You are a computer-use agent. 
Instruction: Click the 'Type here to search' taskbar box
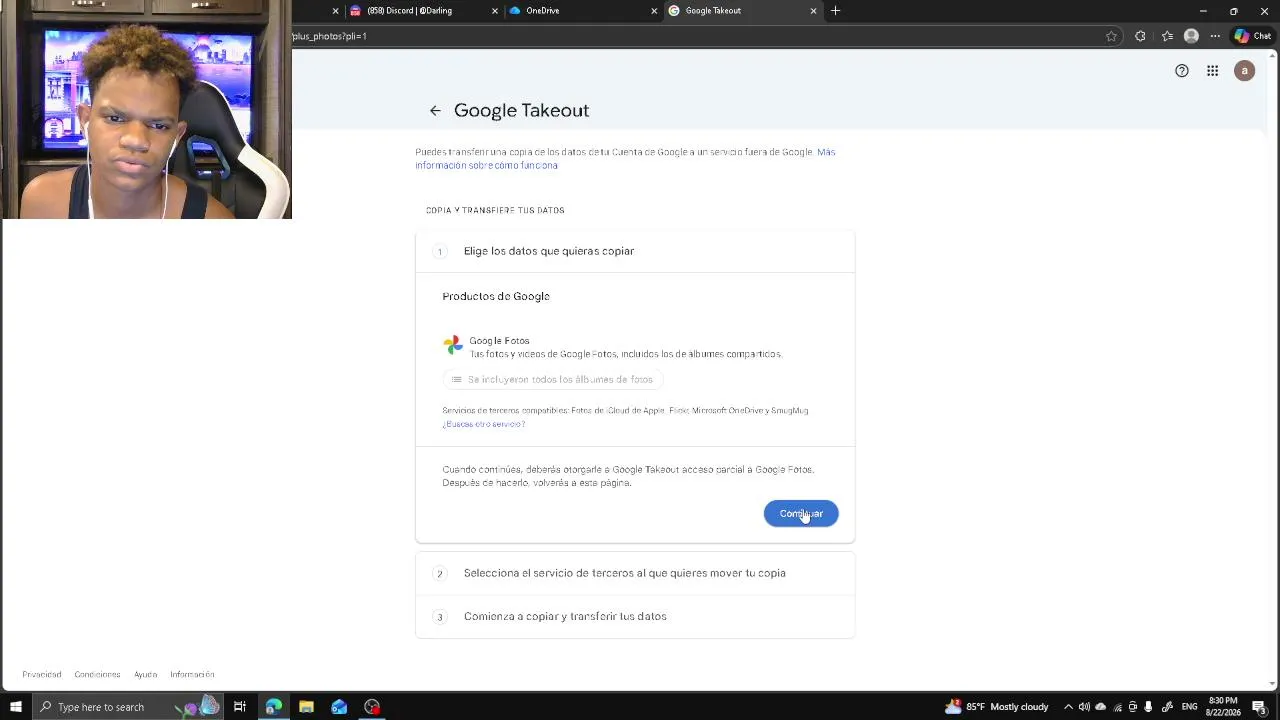click(x=128, y=707)
